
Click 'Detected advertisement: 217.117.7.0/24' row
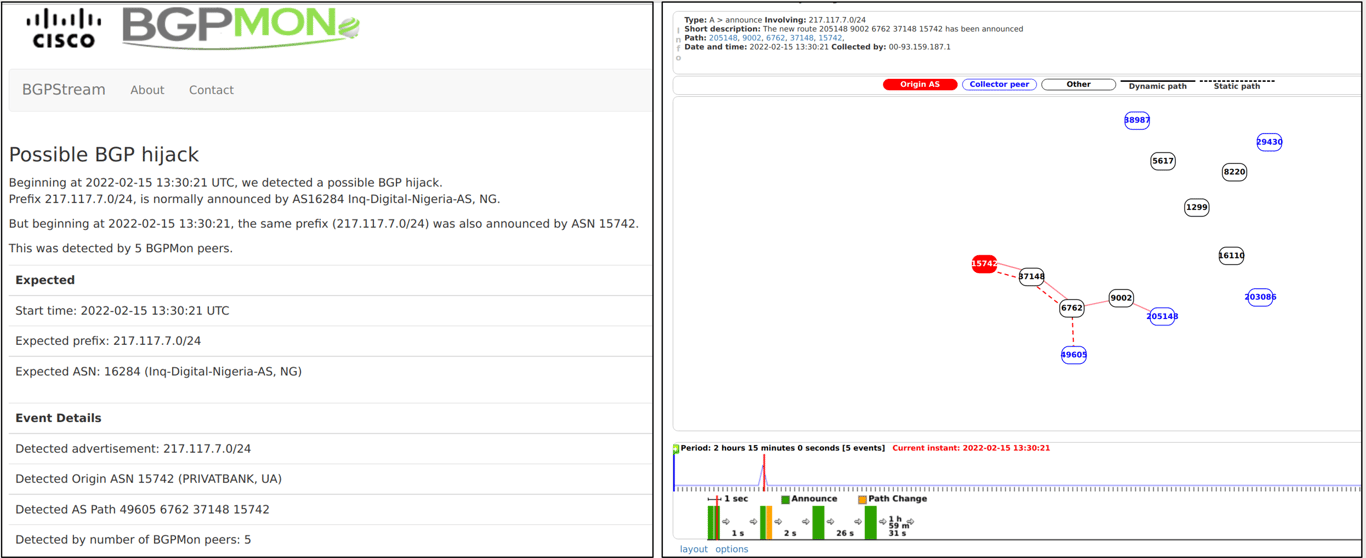[x=330, y=449]
